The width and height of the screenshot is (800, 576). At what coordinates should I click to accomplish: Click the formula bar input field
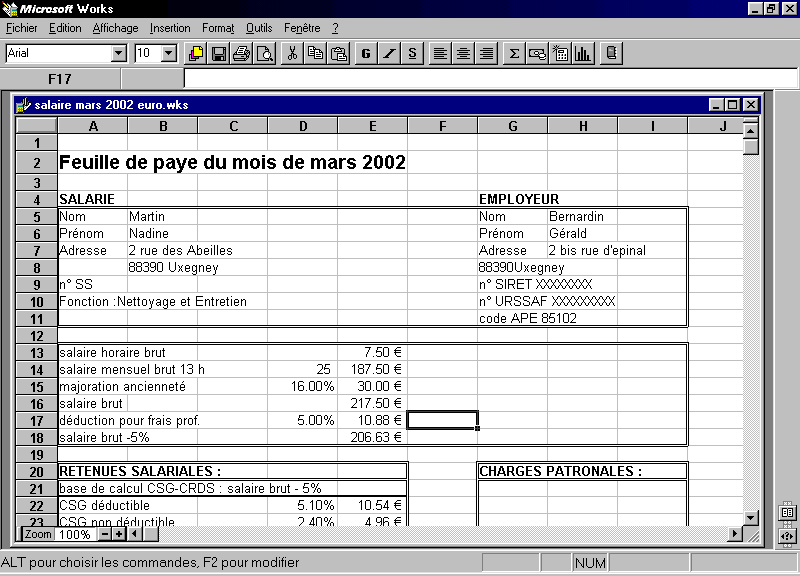click(x=480, y=79)
